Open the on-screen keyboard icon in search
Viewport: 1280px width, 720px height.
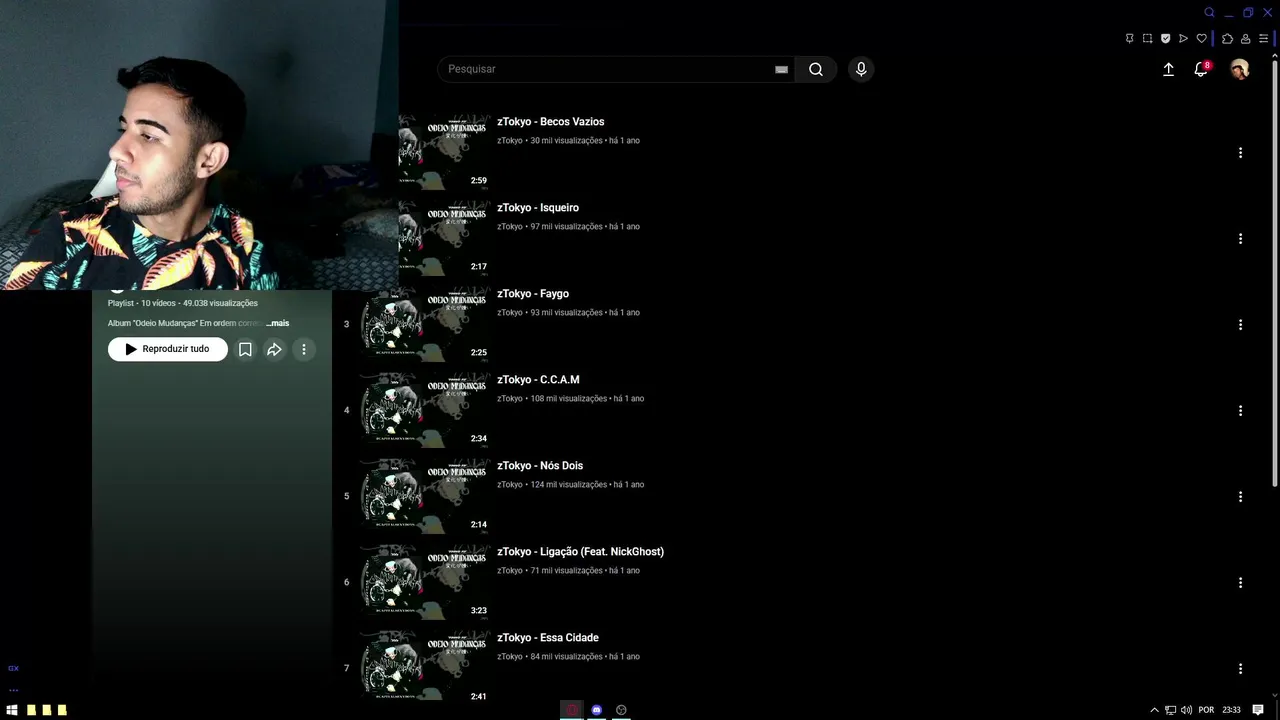pyautogui.click(x=781, y=69)
